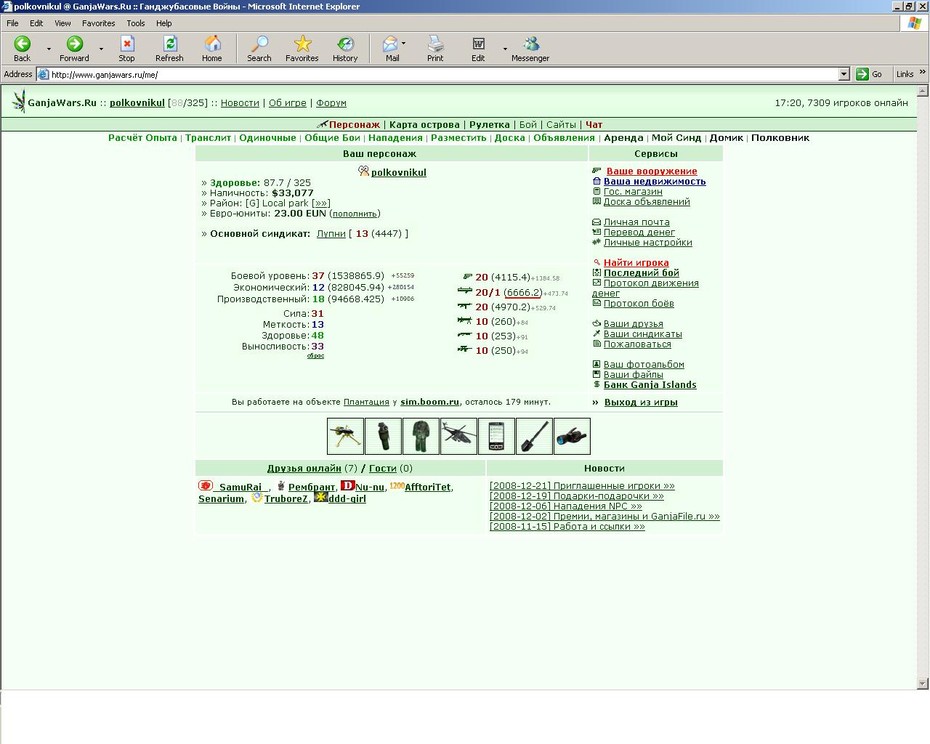The width and height of the screenshot is (930, 744).
Task: Open Банк Ganja Islands link
Action: [x=649, y=384]
